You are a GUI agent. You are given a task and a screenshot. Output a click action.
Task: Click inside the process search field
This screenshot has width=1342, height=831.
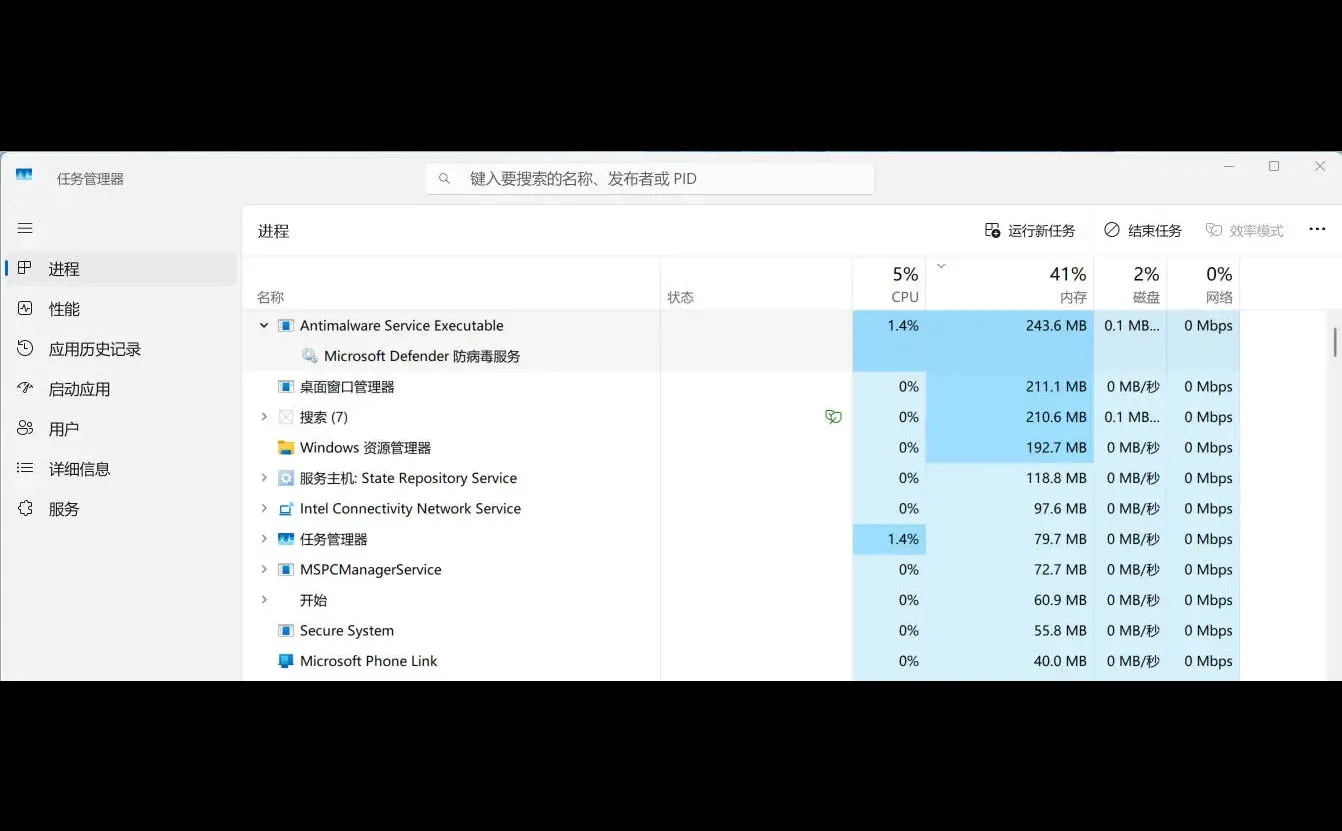pos(649,178)
